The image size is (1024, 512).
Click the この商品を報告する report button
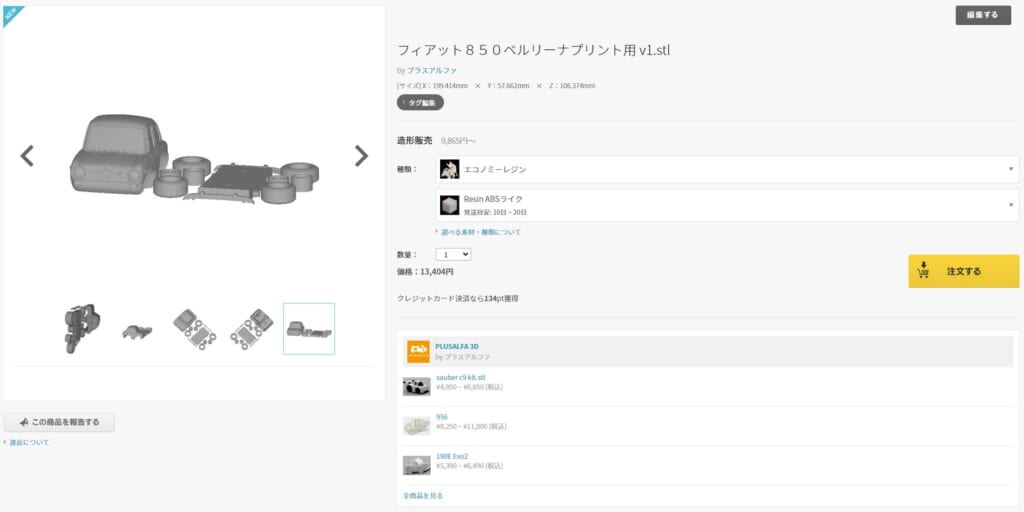[59, 422]
